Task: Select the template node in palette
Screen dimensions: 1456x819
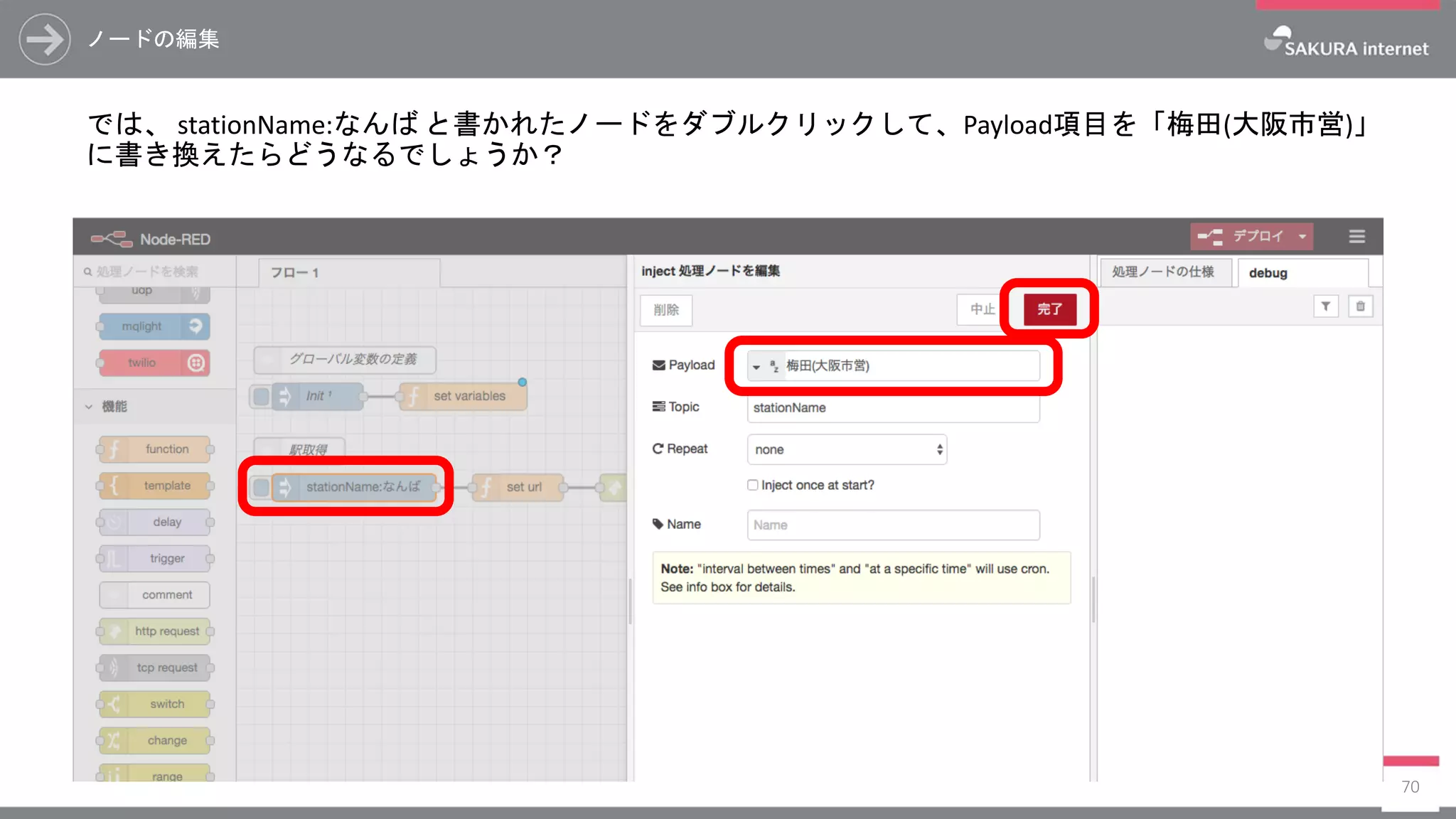Action: pyautogui.click(x=155, y=486)
